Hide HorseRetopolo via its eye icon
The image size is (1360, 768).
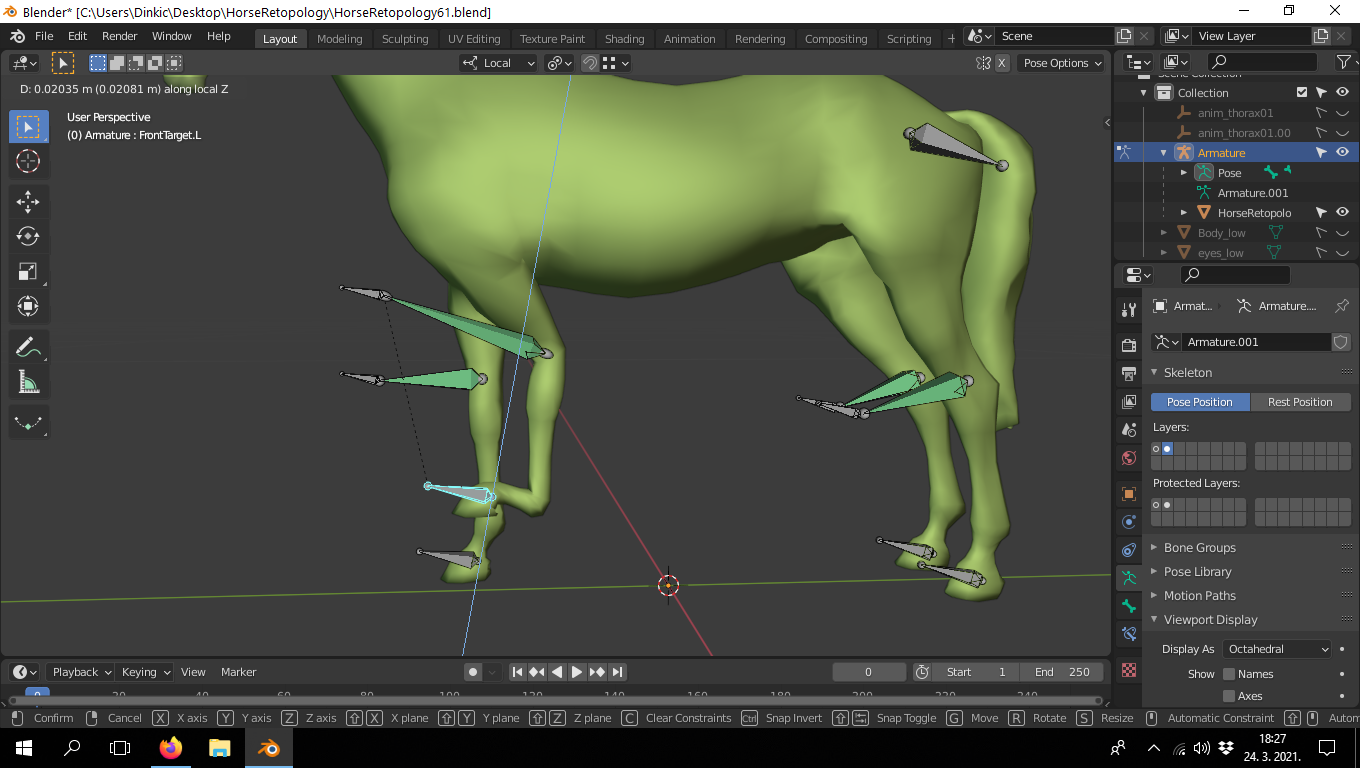1342,212
